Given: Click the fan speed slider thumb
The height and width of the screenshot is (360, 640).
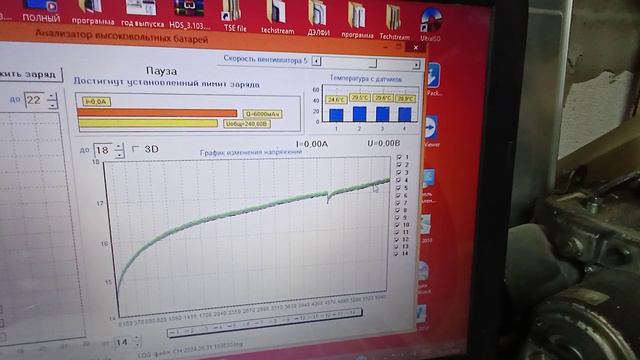Looking at the screenshot, I should pos(373,64).
